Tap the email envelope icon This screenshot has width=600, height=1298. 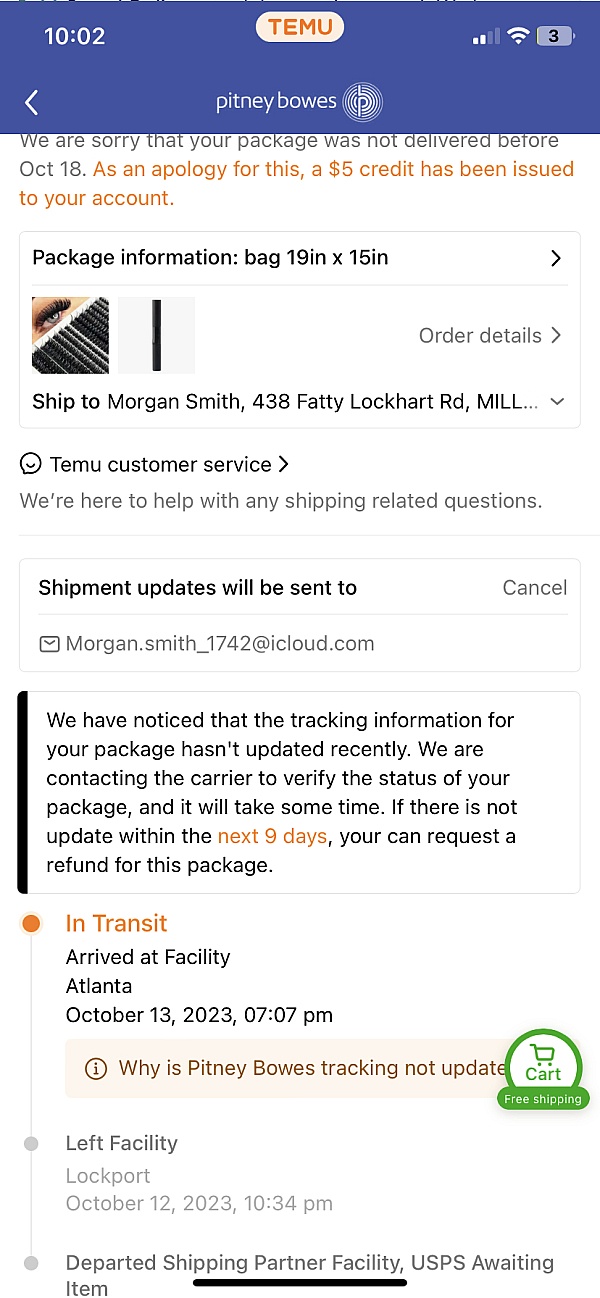point(49,644)
